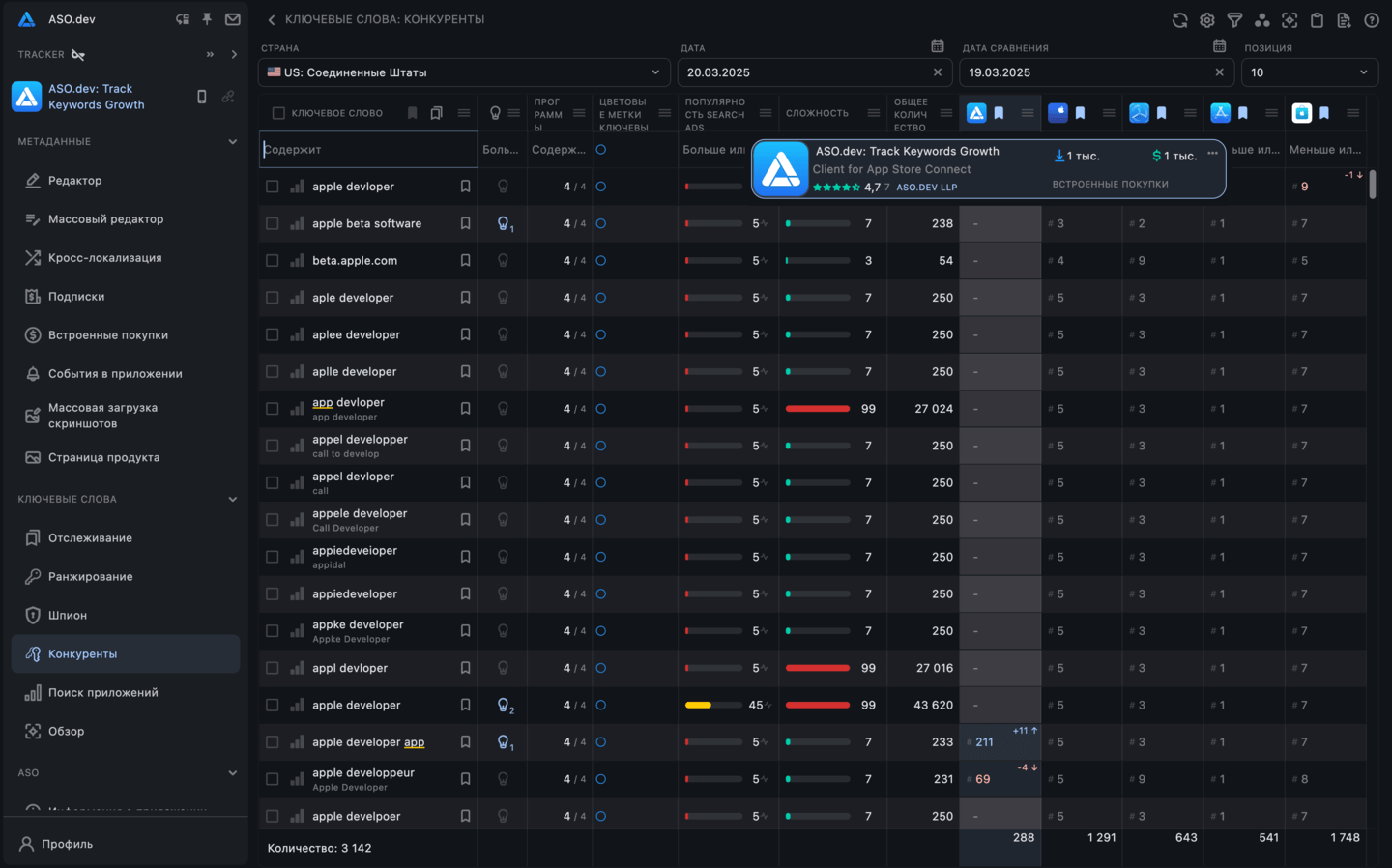
Task: Toggle select-all checkbox in Ключевое слово header
Action: (x=278, y=113)
